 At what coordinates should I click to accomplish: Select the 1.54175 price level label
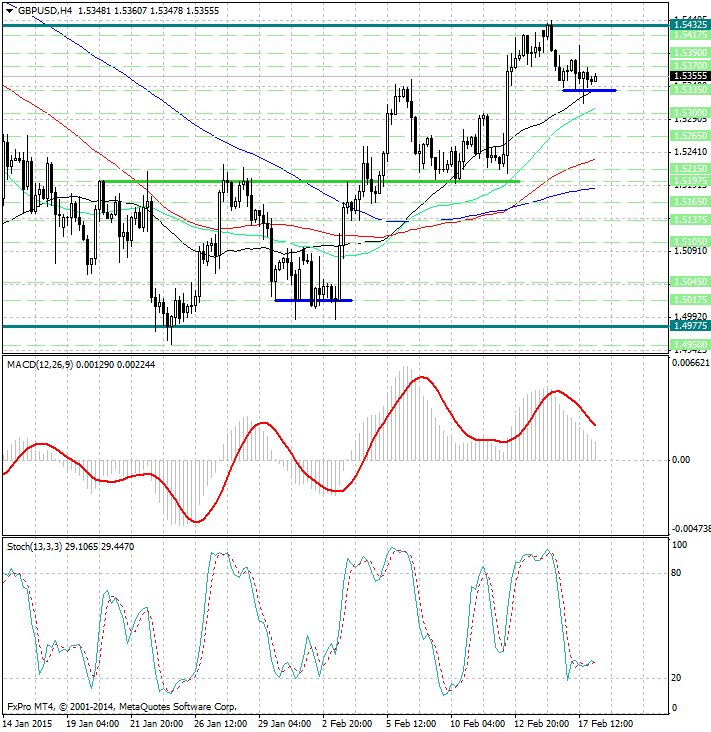690,35
